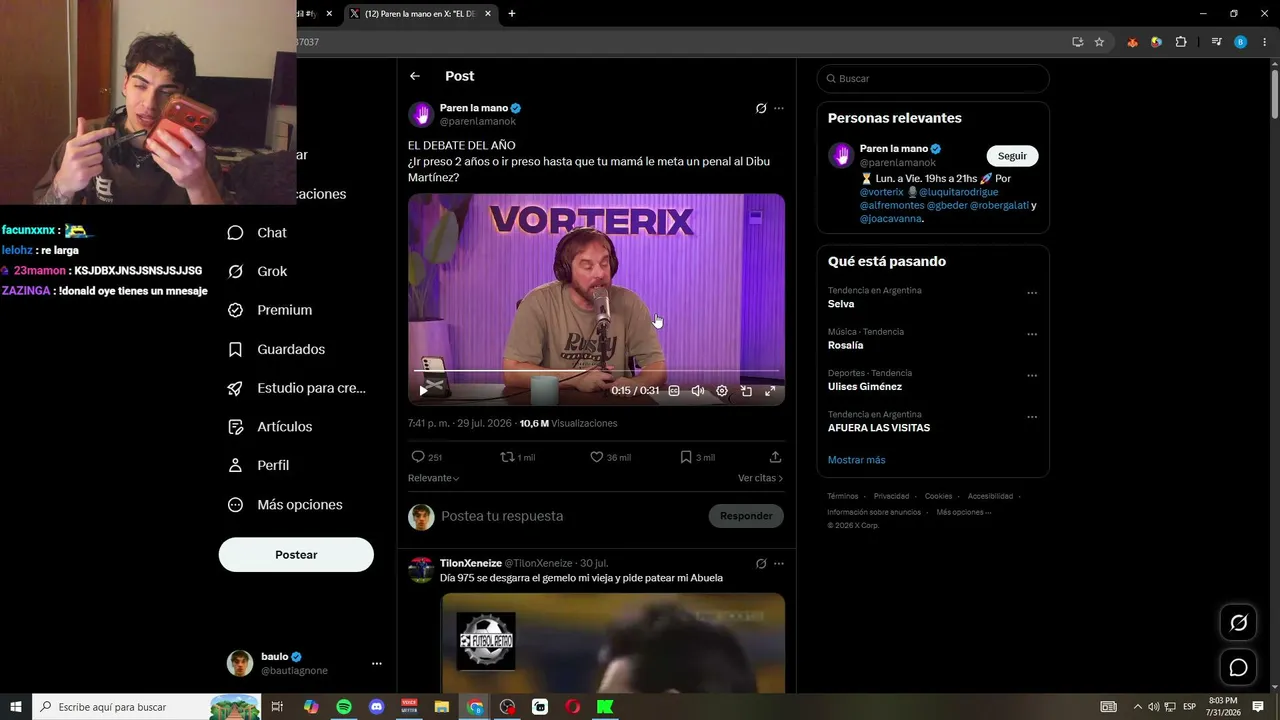This screenshot has width=1280, height=720.
Task: Open Spotify from the taskbar
Action: 344,707
